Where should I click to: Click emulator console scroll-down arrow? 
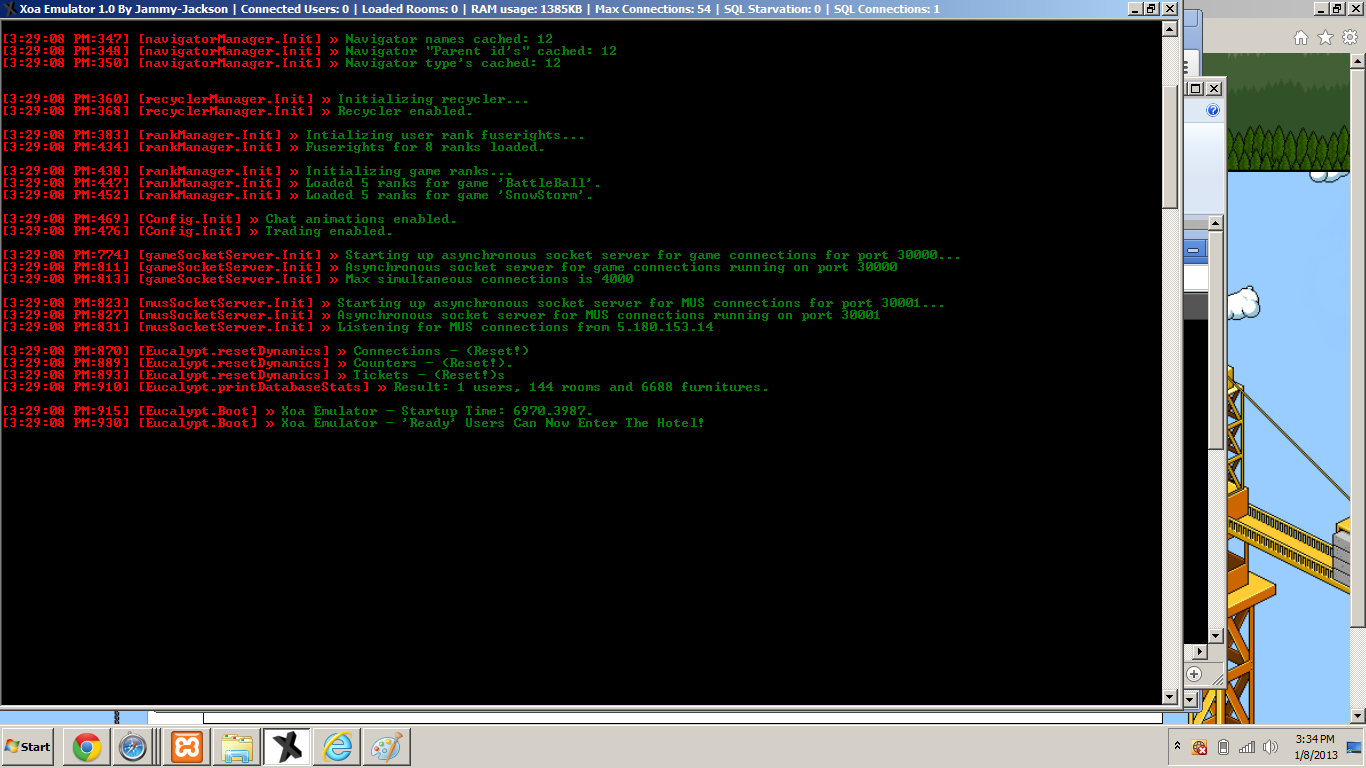click(1171, 696)
